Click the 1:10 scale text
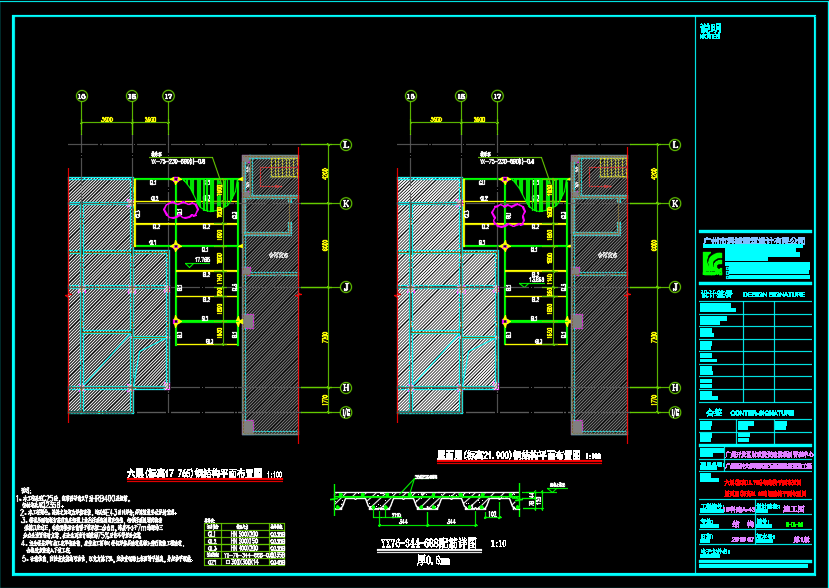The image size is (829, 588). [x=498, y=544]
